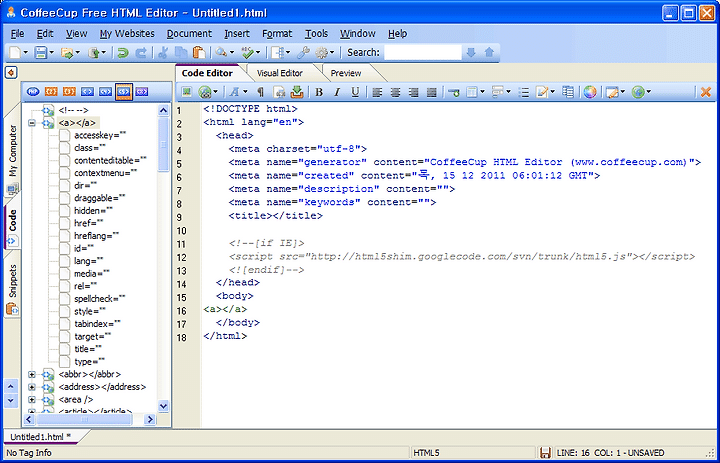Switch to the Preview tab
This screenshot has height=463, width=720.
[346, 73]
